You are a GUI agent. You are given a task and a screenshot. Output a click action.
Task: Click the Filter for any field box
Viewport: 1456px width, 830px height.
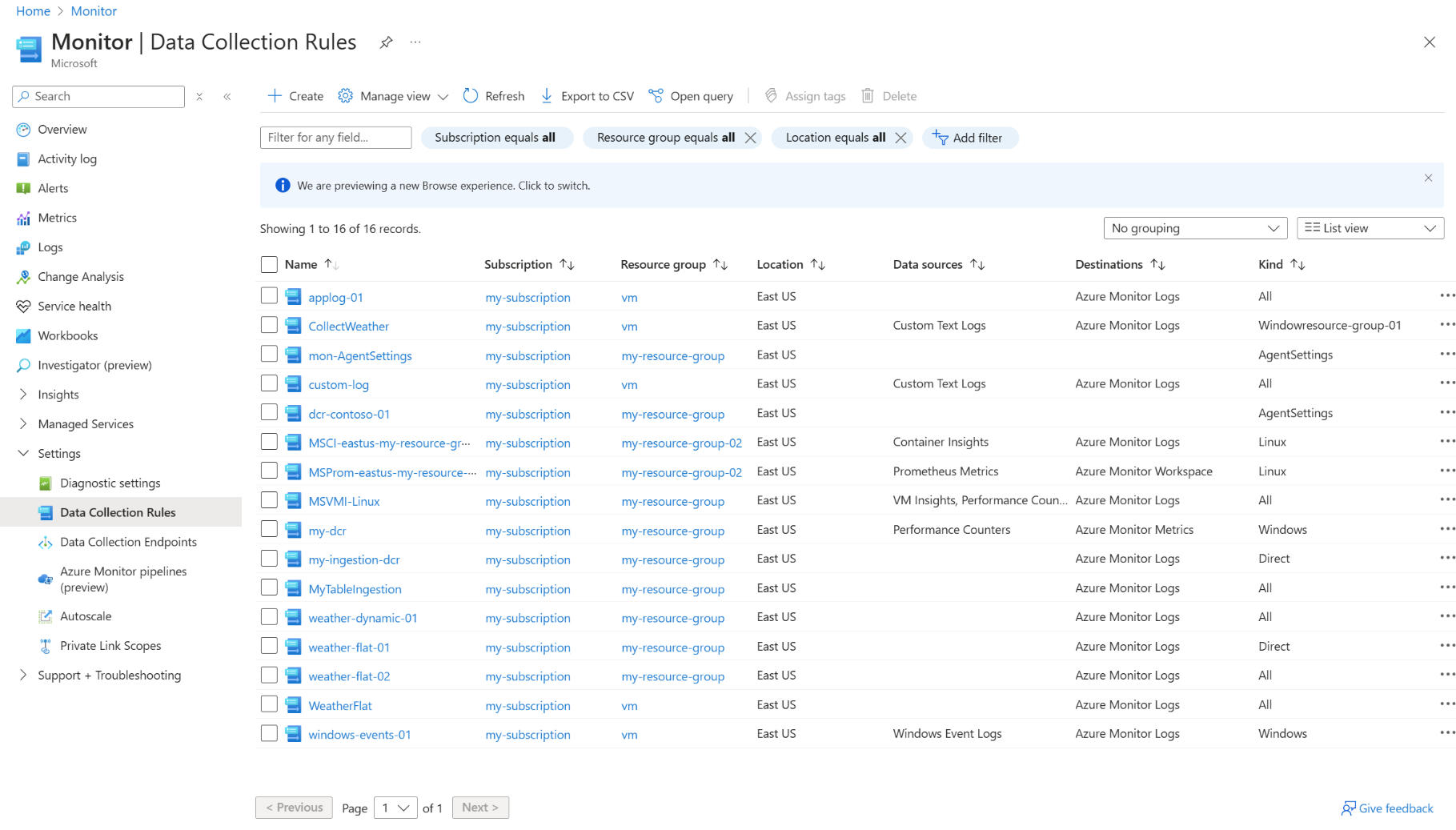click(x=335, y=138)
